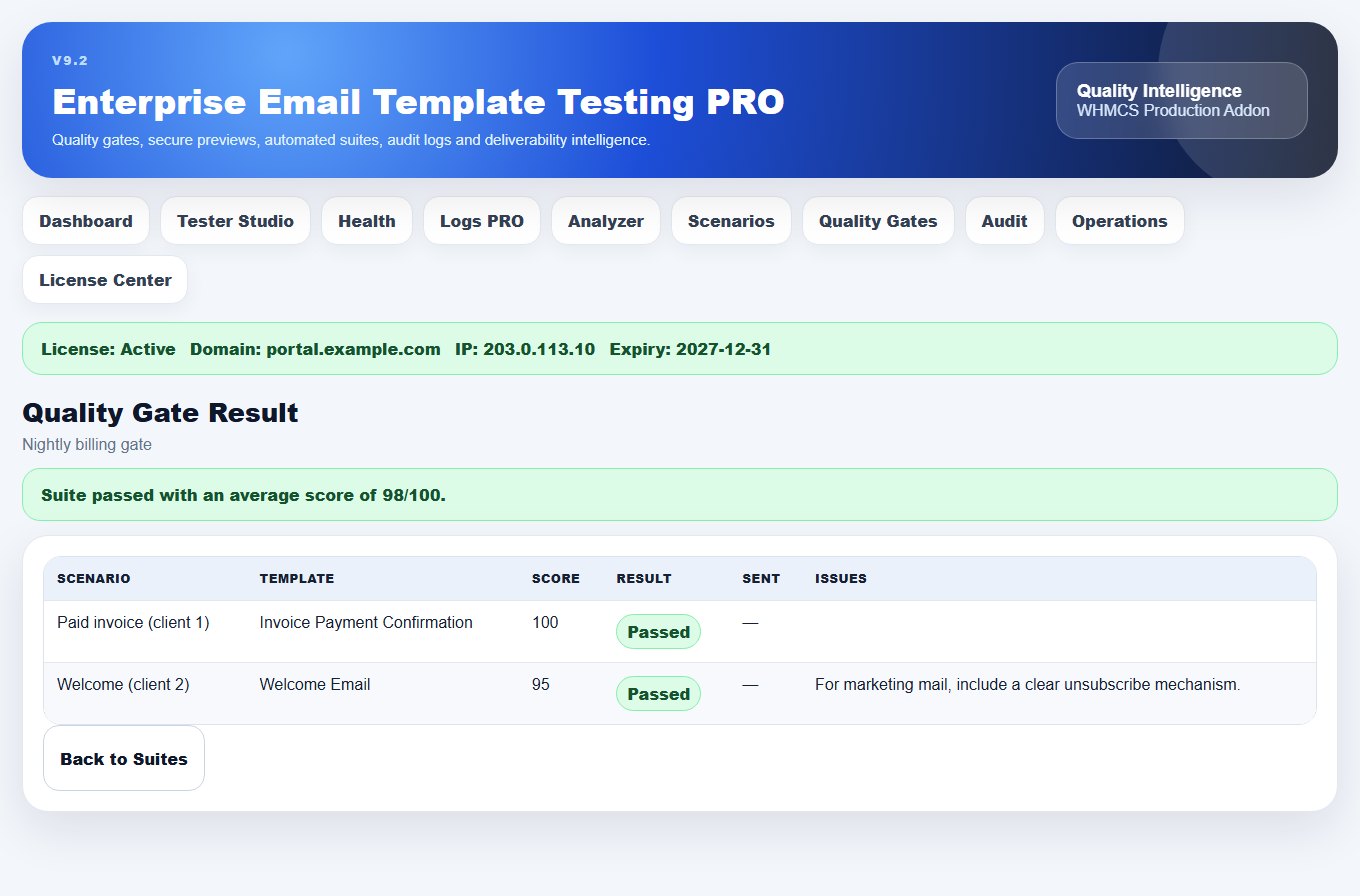Screen dimensions: 1360x896
Task: Click the V9.2 version label
Action: click(70, 61)
